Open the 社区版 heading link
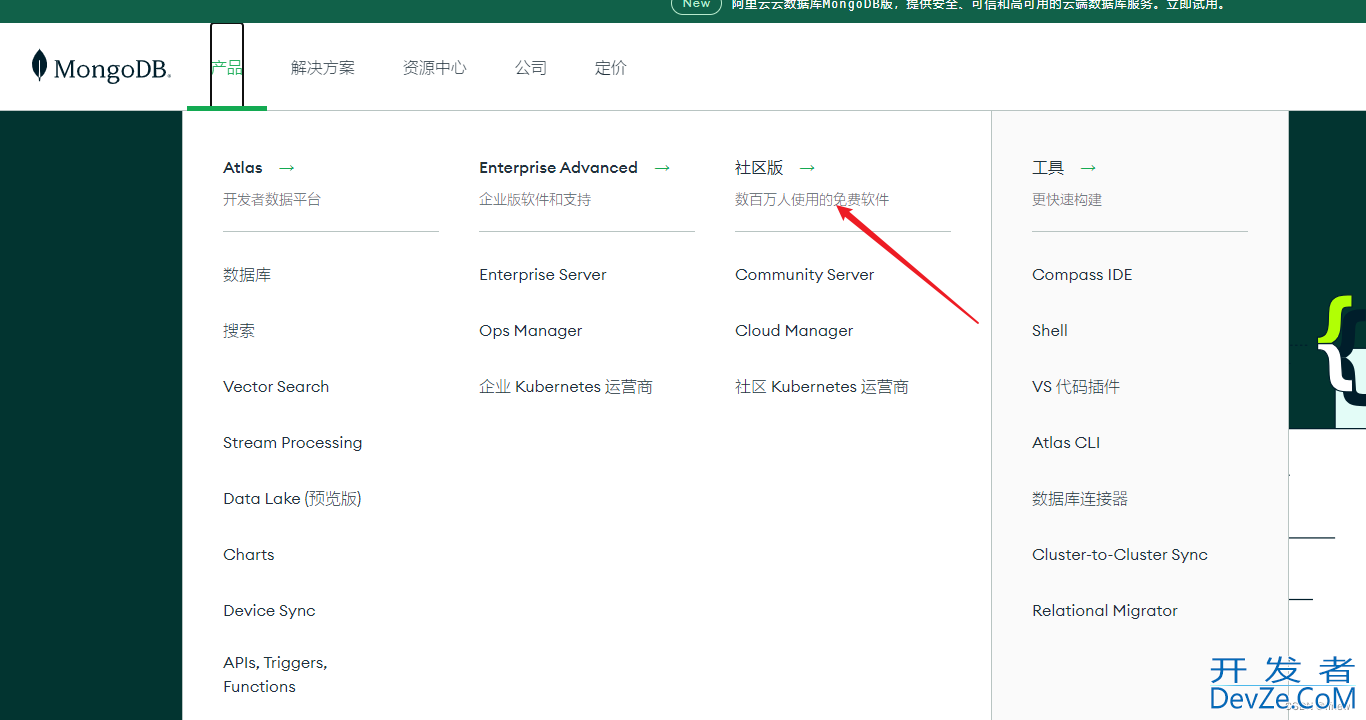Screen dimensions: 1366x720 759,168
